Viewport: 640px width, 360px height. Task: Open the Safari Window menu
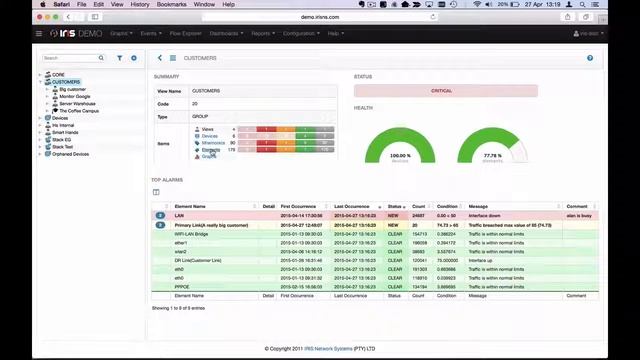tap(204, 4)
